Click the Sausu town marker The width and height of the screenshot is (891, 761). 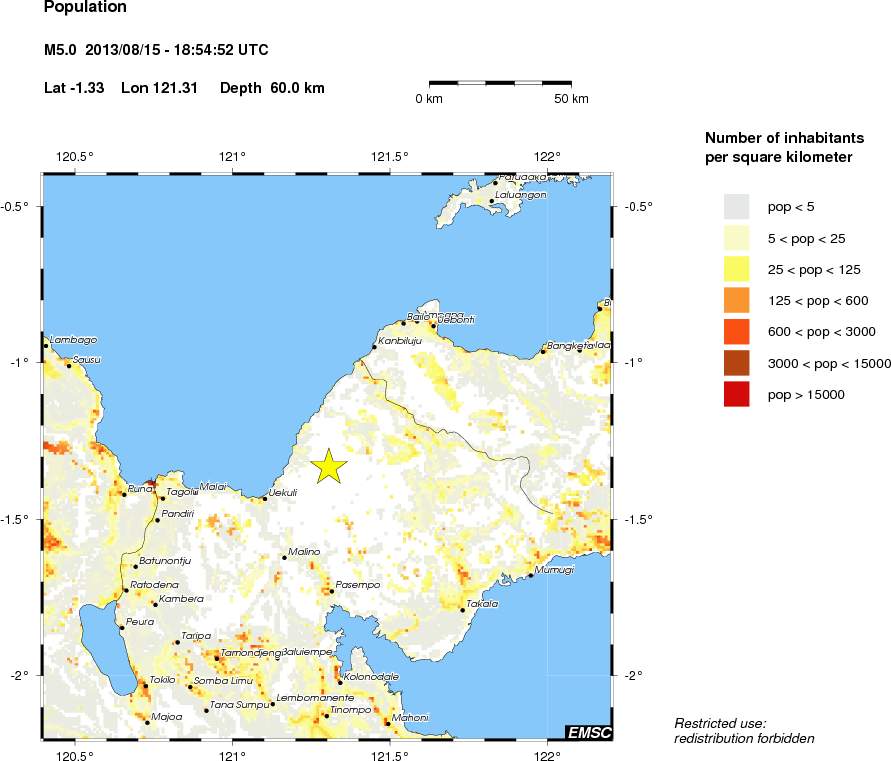tap(69, 366)
